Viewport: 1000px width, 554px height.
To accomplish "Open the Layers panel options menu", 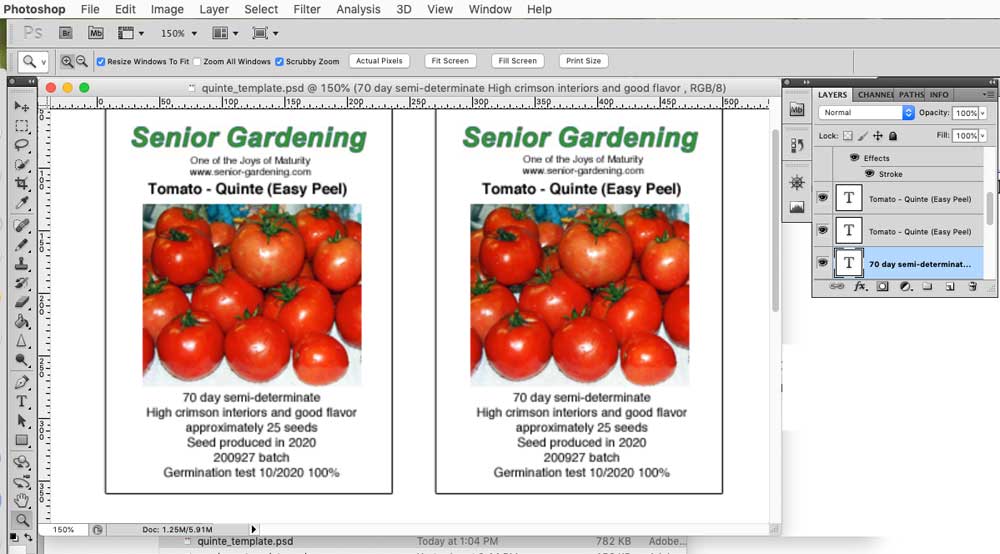I will click(989, 94).
